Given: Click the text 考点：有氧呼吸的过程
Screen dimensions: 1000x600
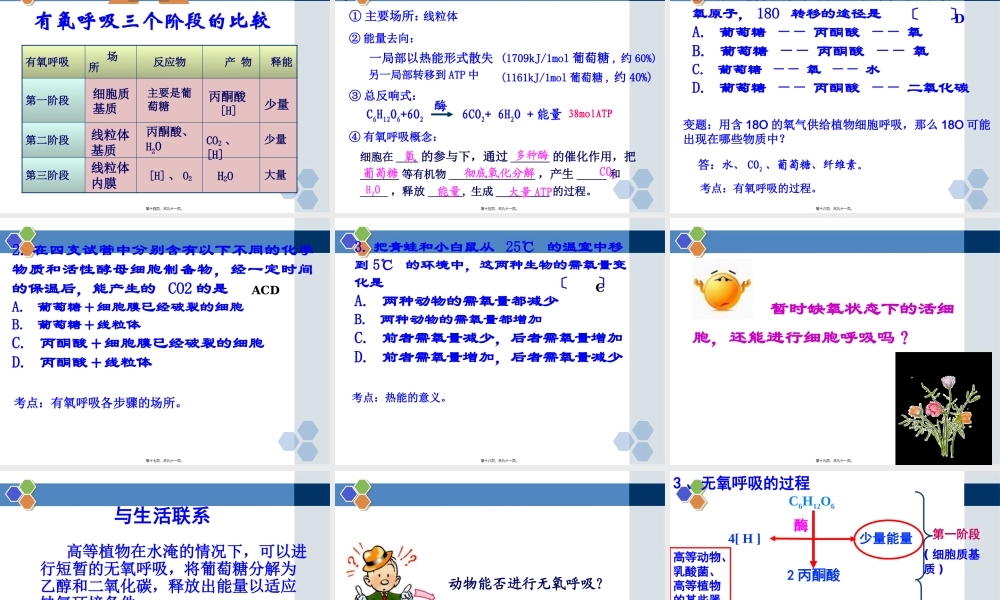Looking at the screenshot, I should 758,188.
